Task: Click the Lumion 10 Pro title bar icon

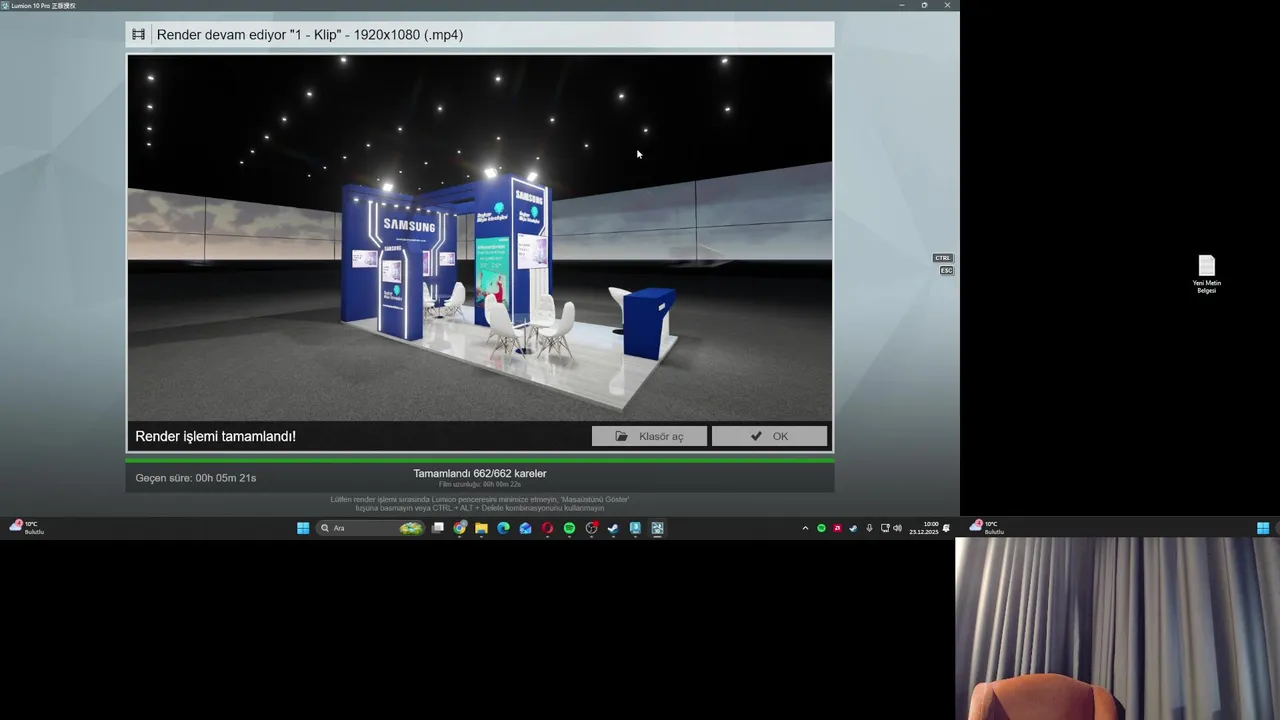Action: (5, 5)
